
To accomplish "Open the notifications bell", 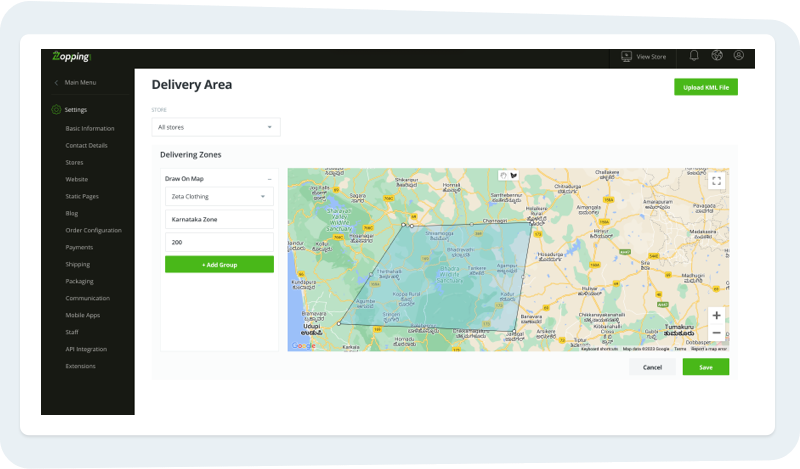I will coord(694,56).
